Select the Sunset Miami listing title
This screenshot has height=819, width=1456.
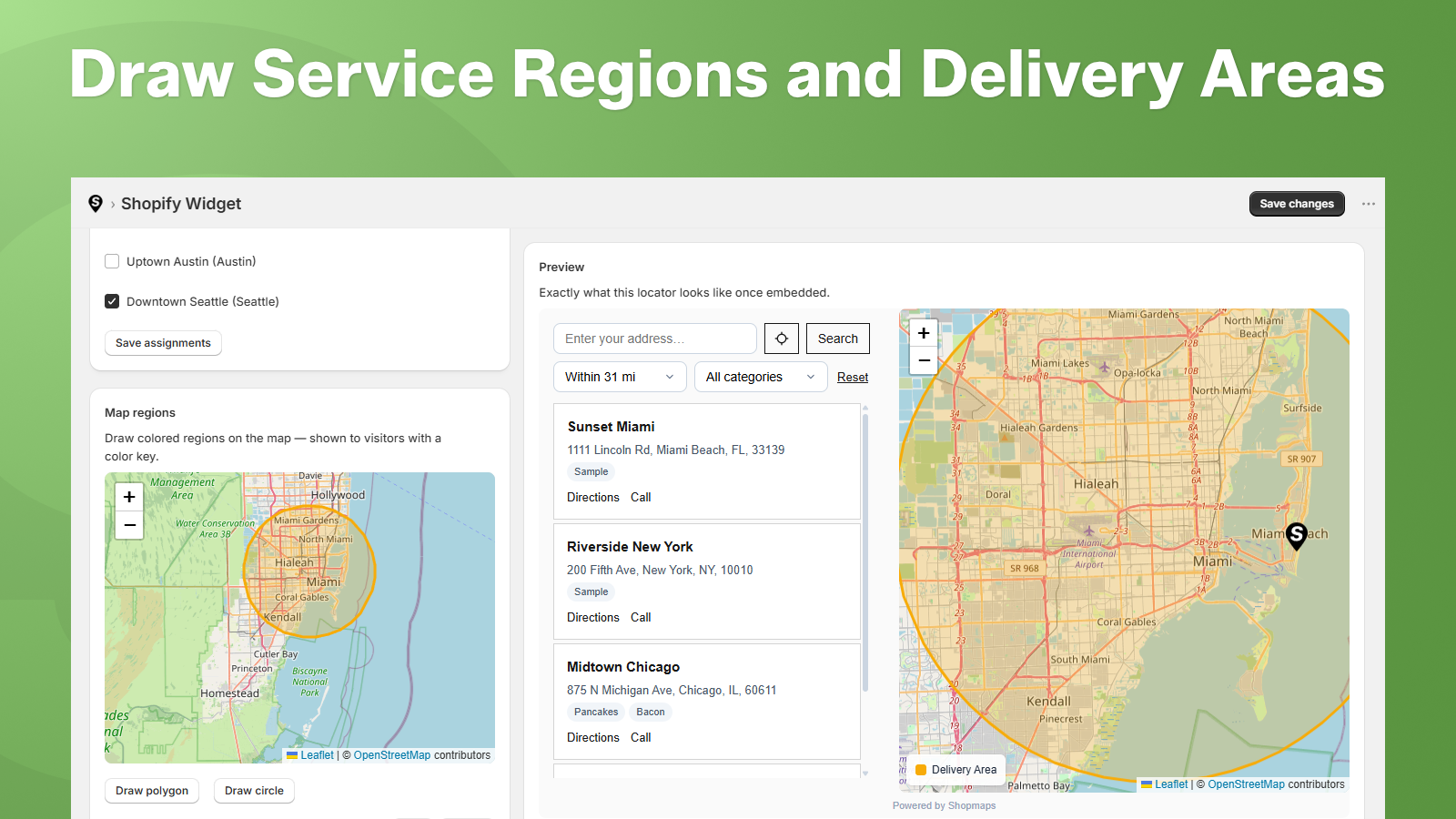tap(612, 427)
